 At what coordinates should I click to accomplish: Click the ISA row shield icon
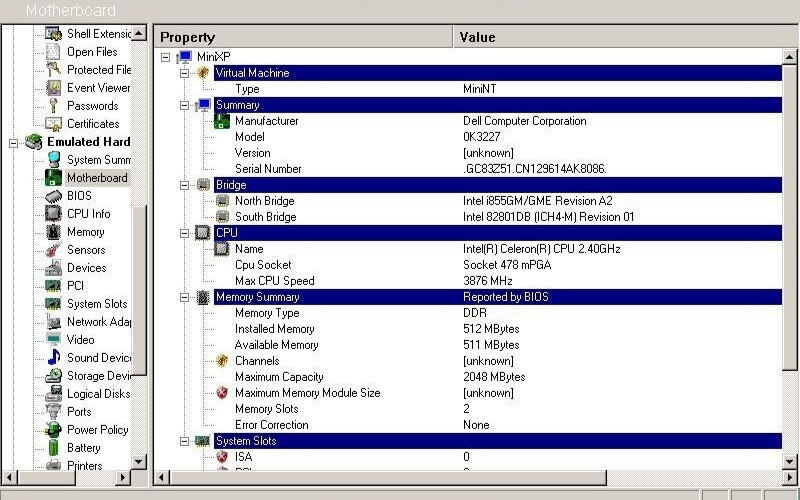(222, 457)
